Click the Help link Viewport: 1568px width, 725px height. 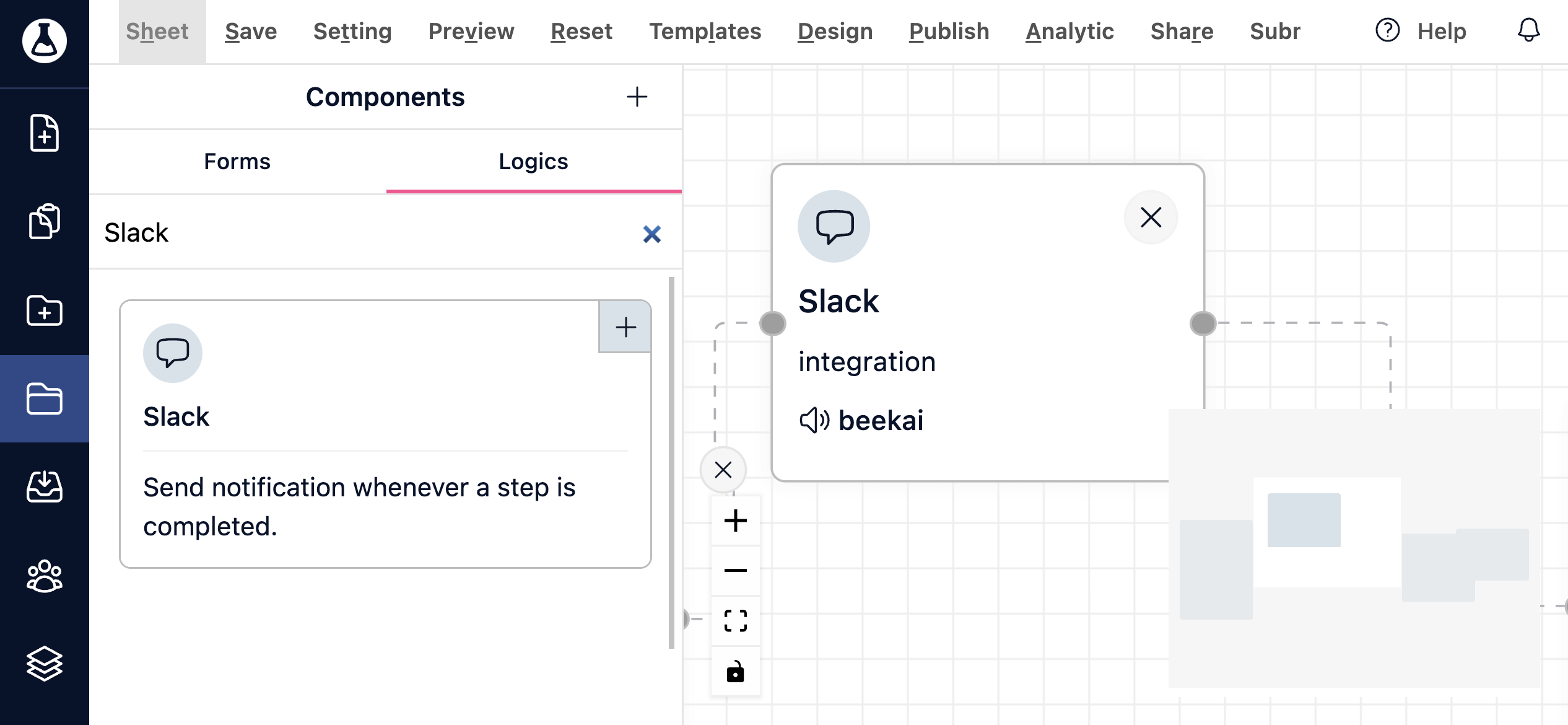click(1442, 31)
